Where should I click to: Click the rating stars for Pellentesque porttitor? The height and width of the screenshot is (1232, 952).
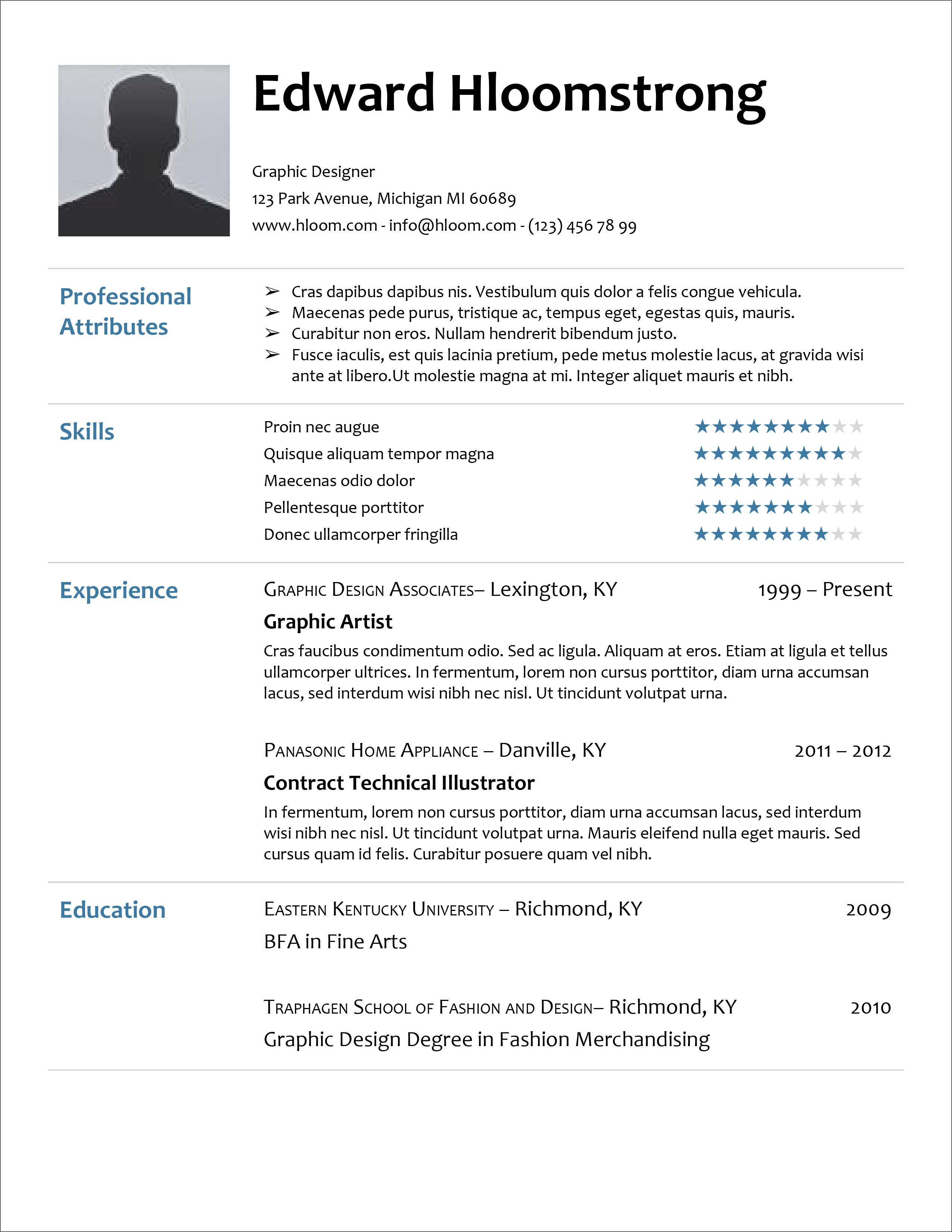coord(775,505)
